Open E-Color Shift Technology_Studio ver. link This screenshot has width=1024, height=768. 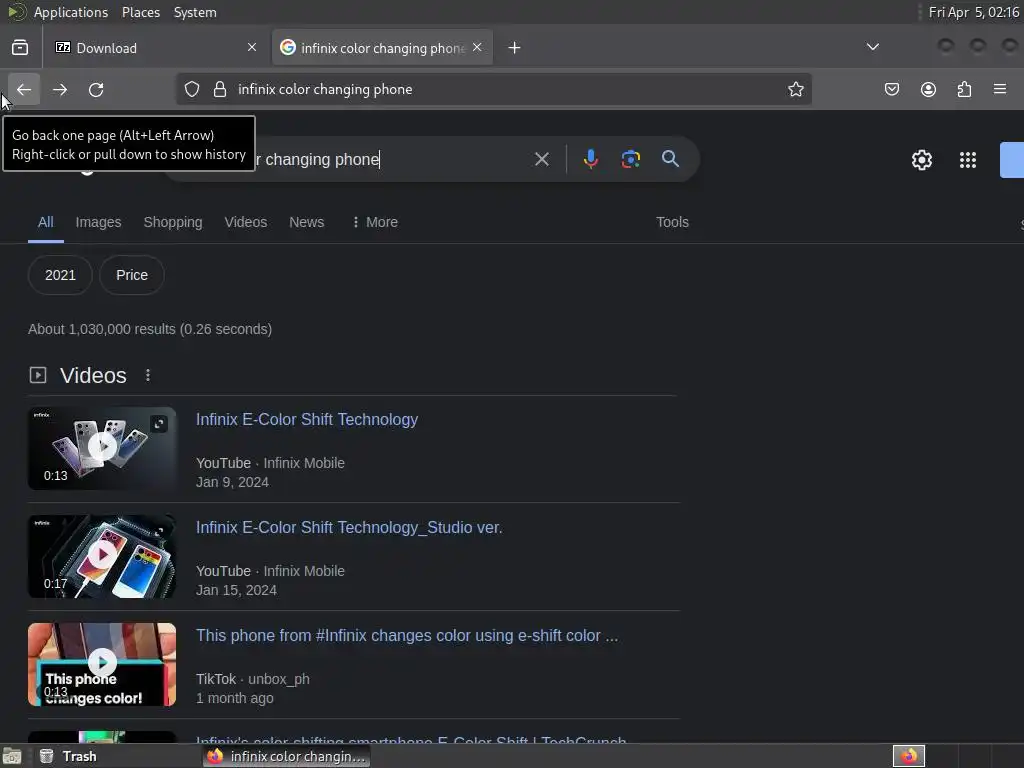click(349, 528)
